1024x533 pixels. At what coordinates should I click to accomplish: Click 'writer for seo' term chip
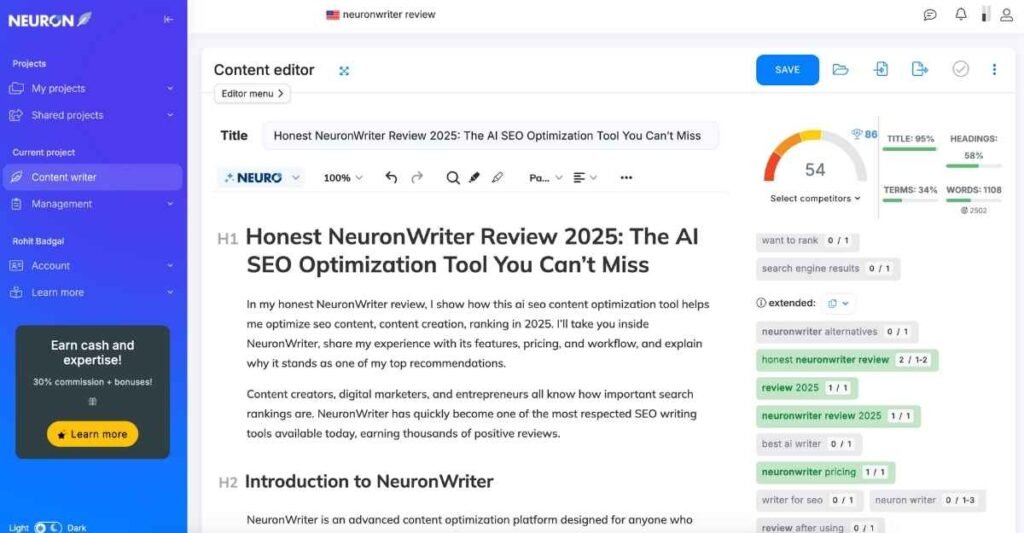click(809, 500)
